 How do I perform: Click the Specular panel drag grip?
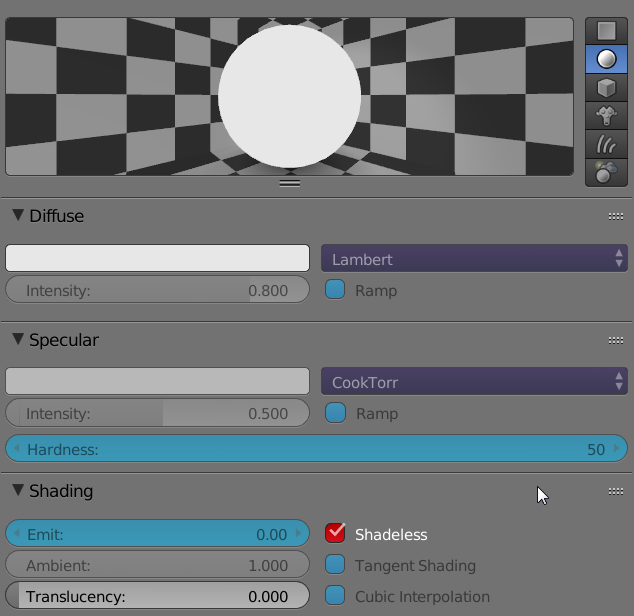click(616, 341)
